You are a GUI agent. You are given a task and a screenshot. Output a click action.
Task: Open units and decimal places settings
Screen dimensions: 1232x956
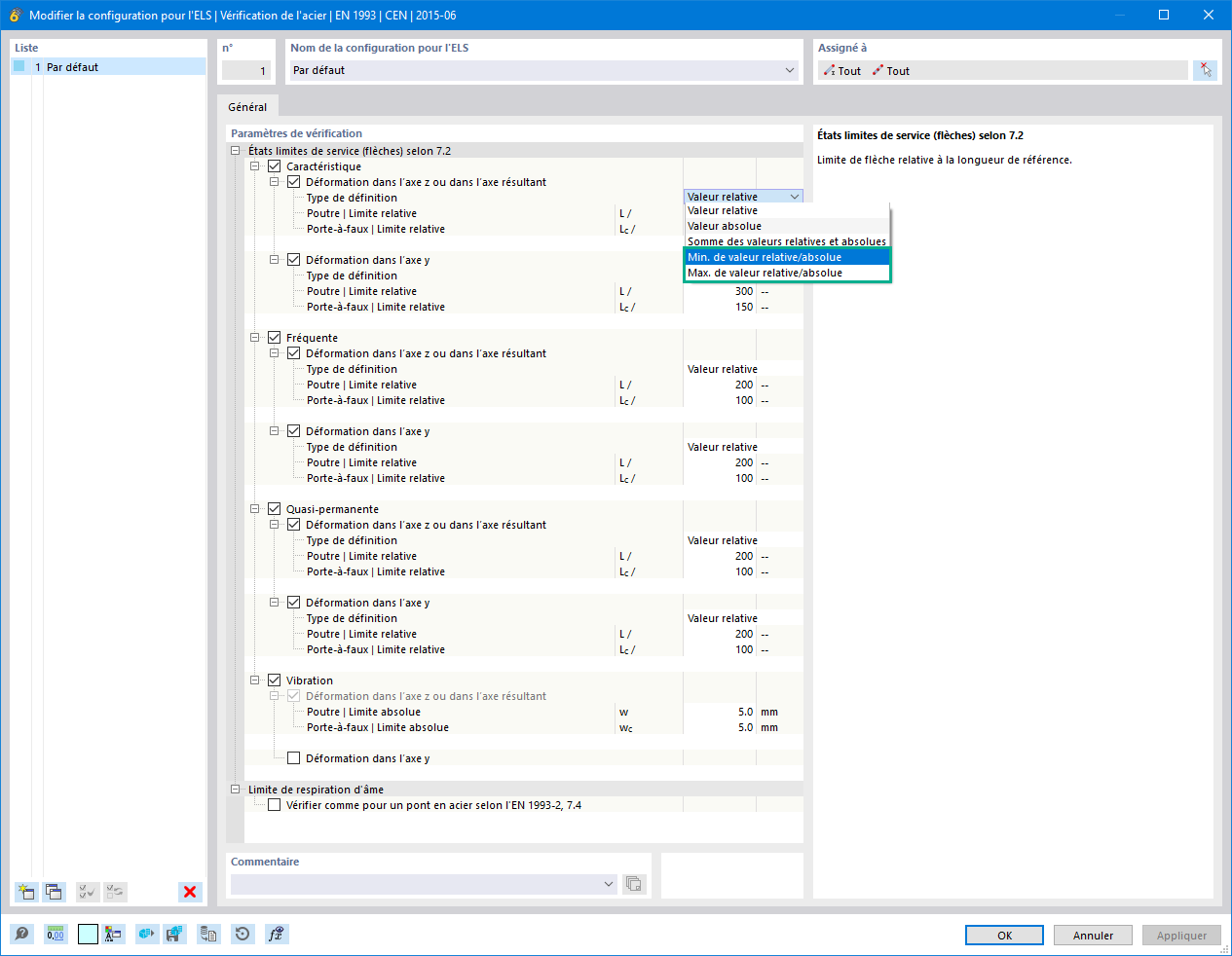coord(56,935)
